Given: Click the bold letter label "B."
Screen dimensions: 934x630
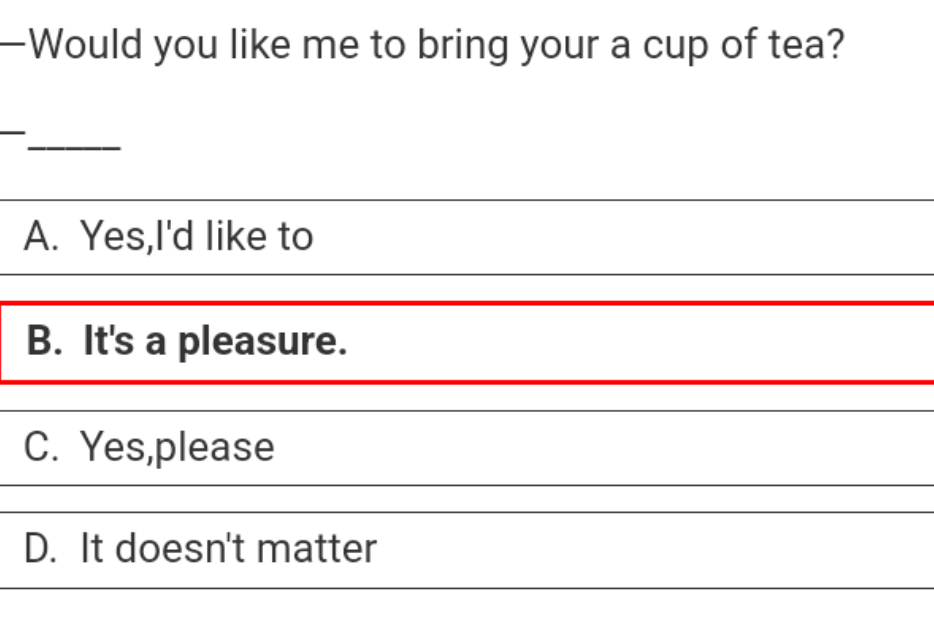Looking at the screenshot, I should click(45, 342).
